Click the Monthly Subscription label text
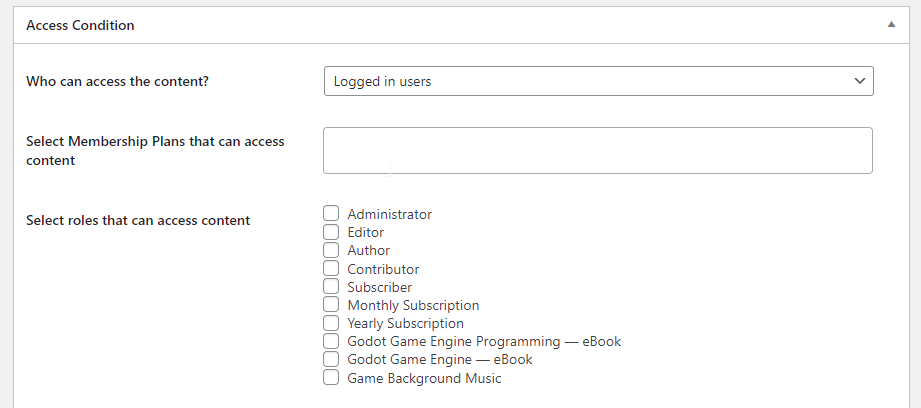Viewport: 921px width, 408px height. coord(413,305)
